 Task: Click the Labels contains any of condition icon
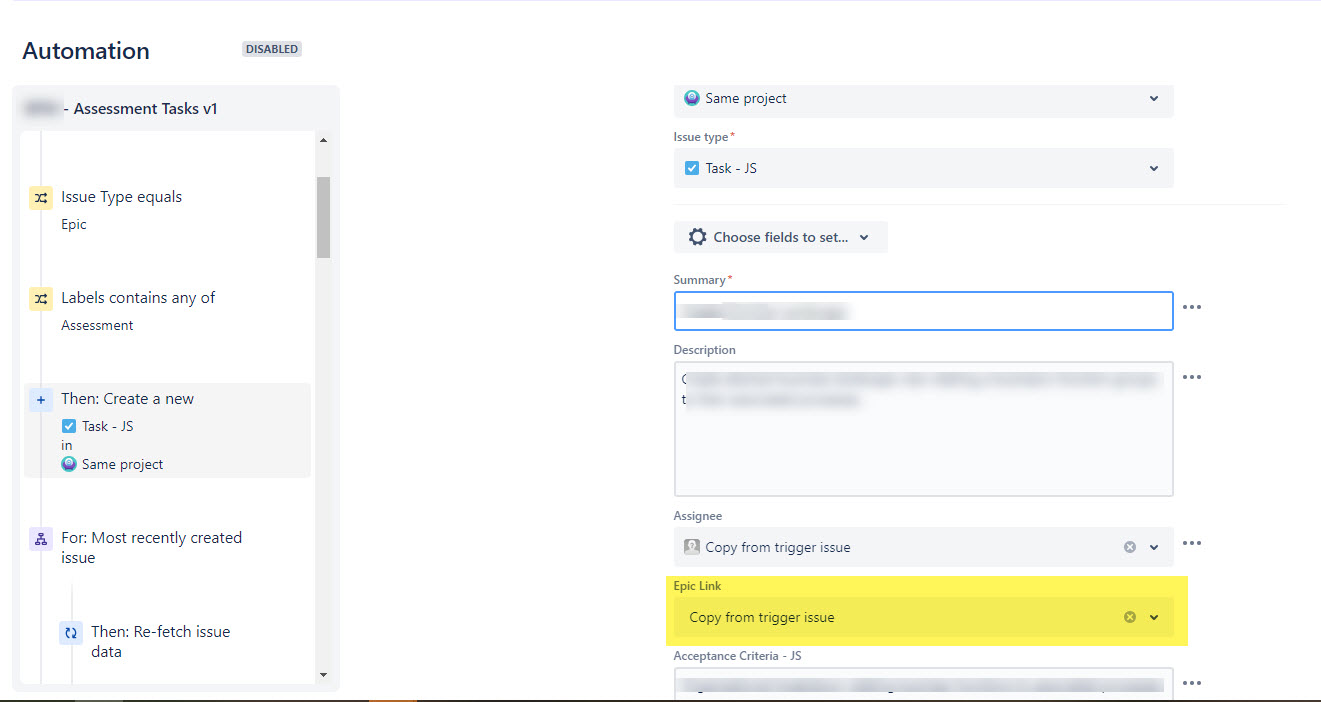tap(41, 299)
